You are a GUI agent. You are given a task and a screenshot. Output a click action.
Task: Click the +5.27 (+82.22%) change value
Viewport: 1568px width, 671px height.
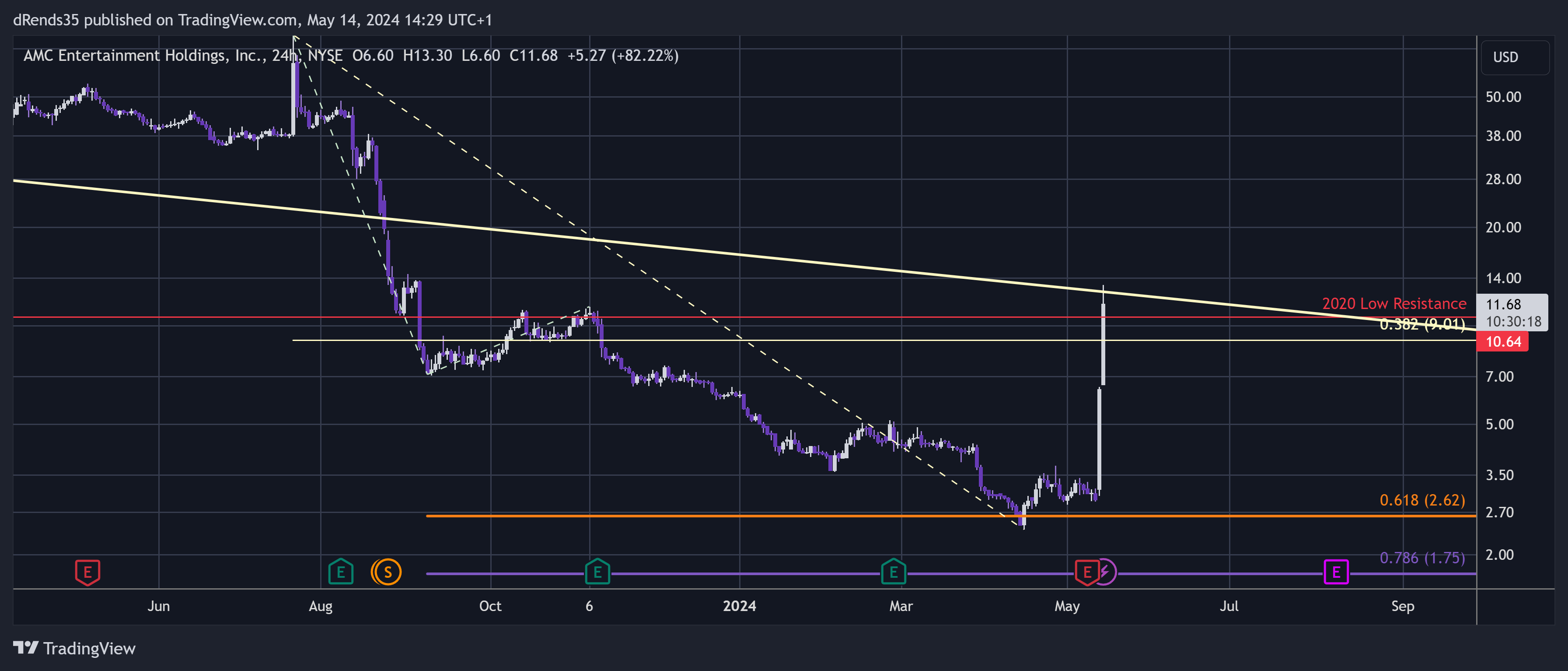point(623,56)
